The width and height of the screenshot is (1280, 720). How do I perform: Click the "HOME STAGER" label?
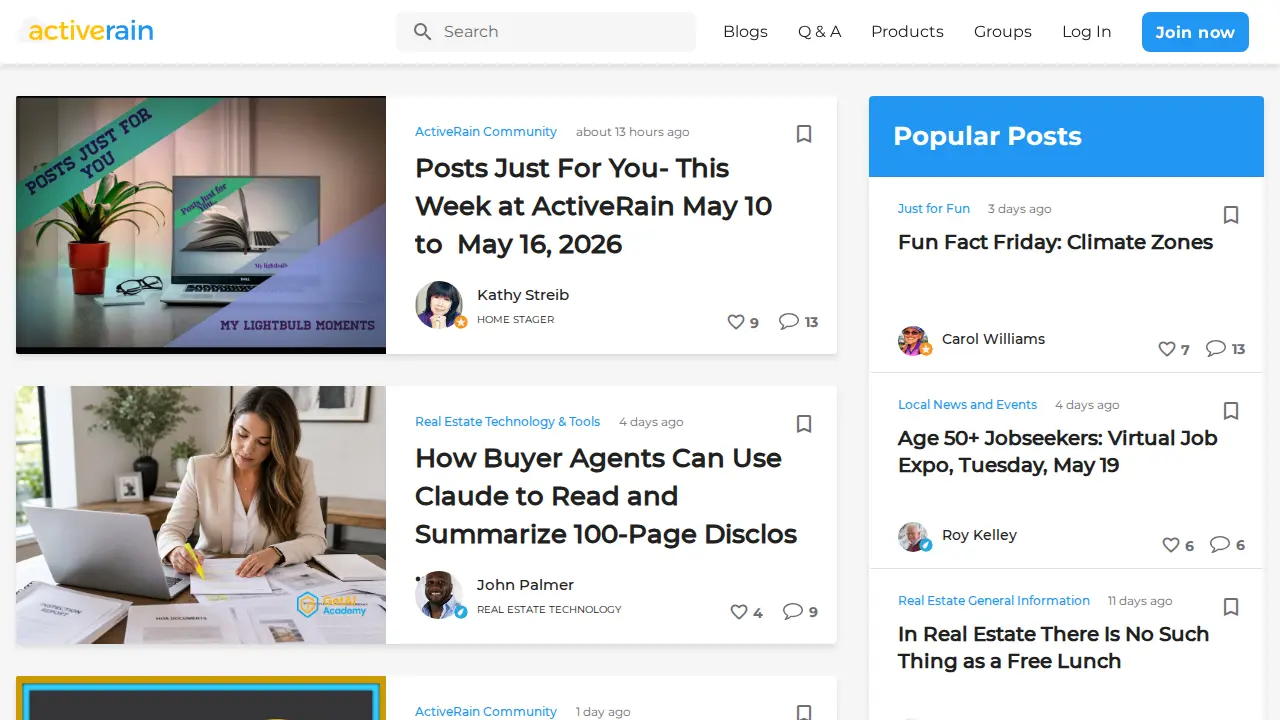(515, 320)
